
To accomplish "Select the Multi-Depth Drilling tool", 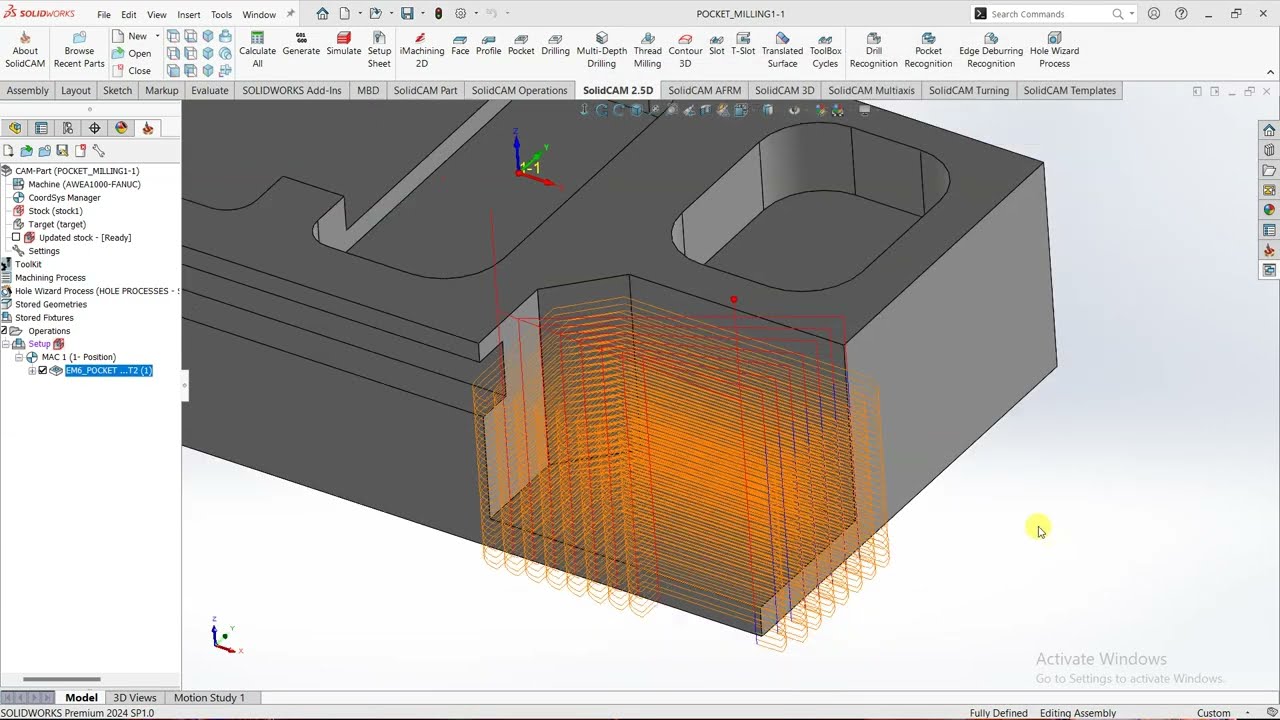I will pyautogui.click(x=602, y=50).
